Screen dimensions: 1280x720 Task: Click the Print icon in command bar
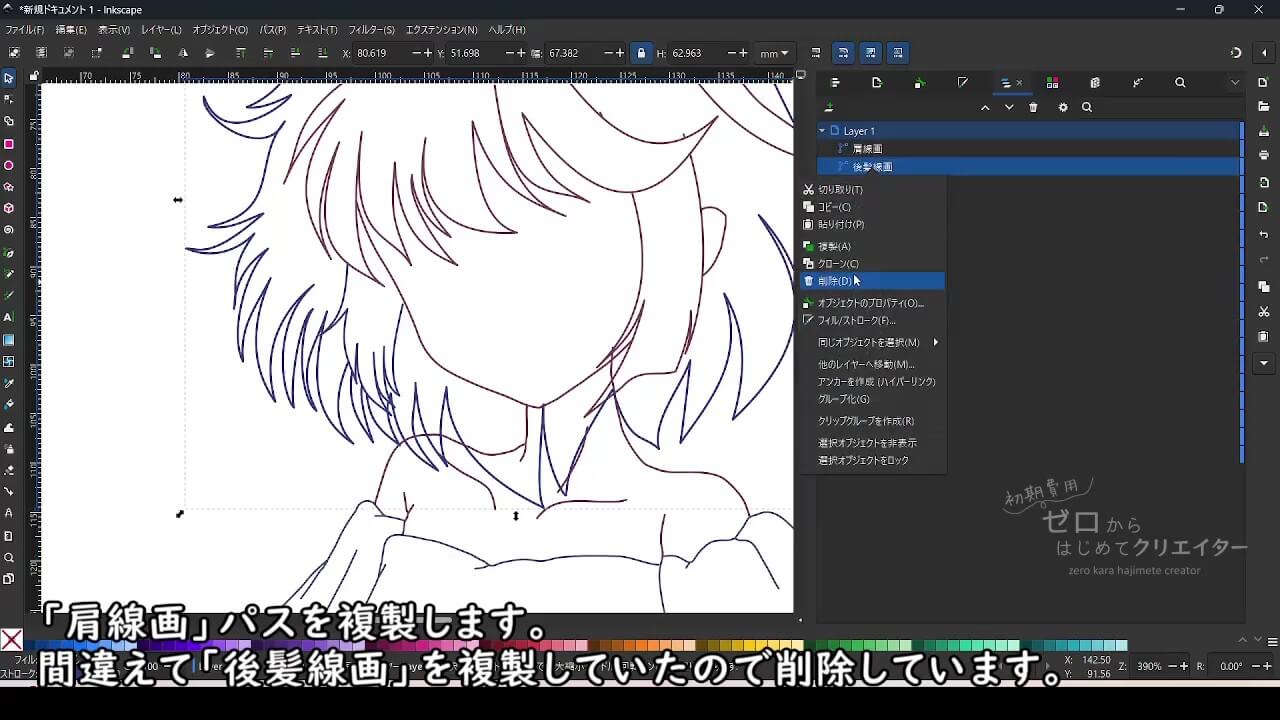click(x=1264, y=155)
